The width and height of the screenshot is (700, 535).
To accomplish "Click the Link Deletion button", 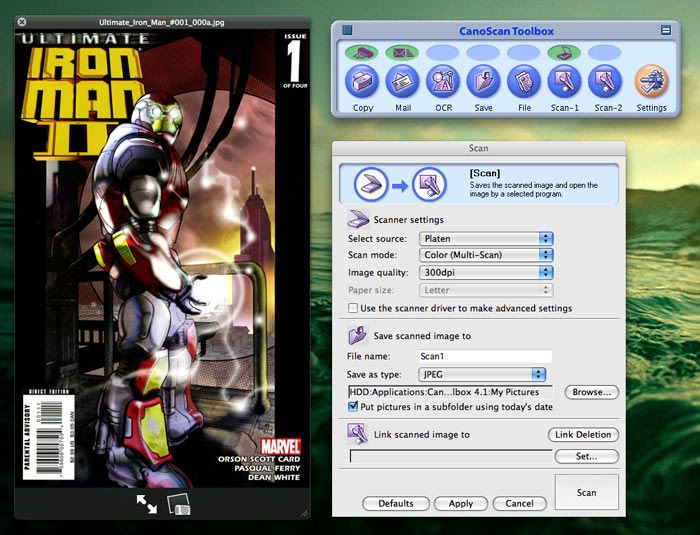I will tap(583, 435).
